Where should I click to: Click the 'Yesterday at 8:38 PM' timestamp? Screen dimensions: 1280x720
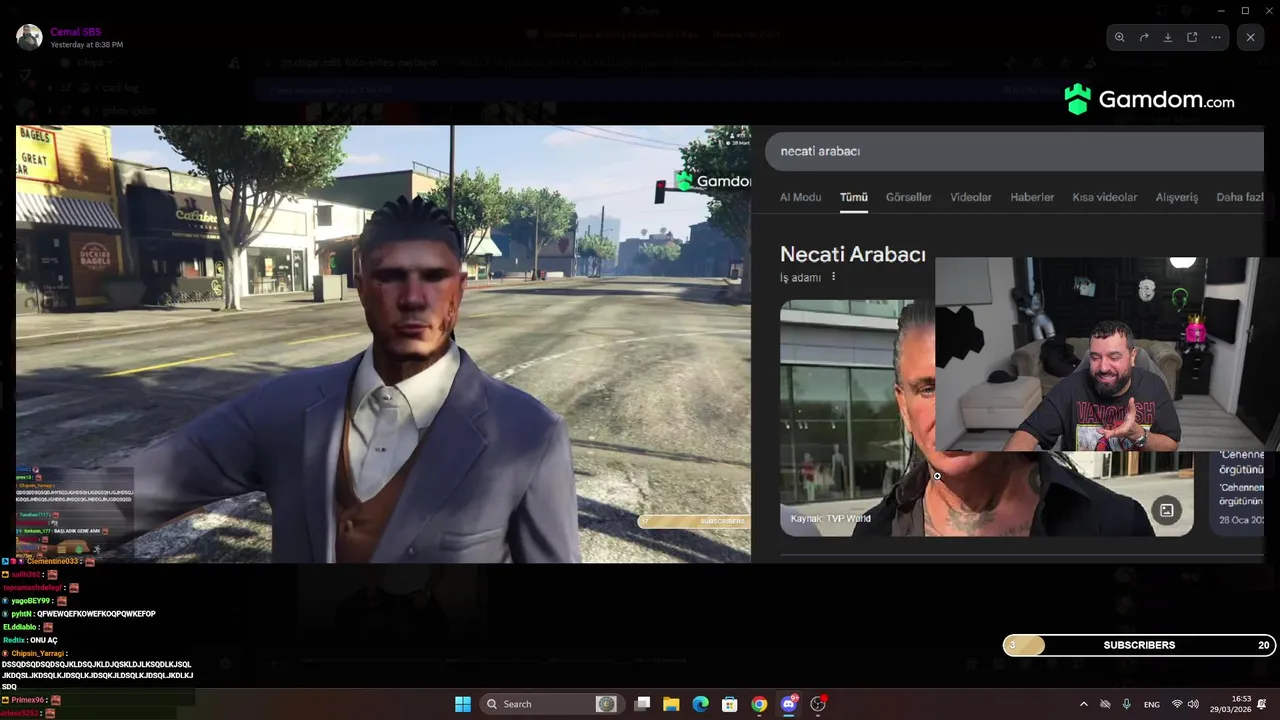click(87, 45)
